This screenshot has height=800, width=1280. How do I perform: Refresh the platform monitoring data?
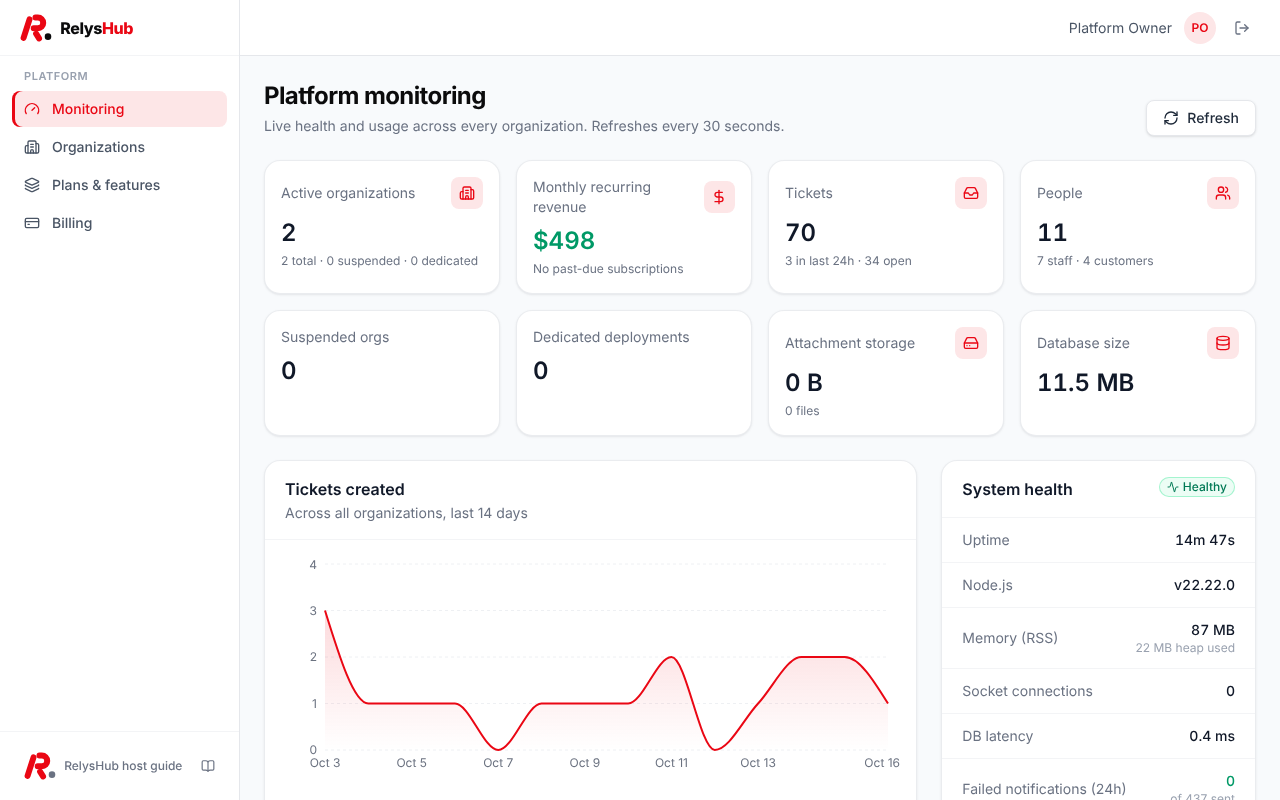[x=1200, y=118]
